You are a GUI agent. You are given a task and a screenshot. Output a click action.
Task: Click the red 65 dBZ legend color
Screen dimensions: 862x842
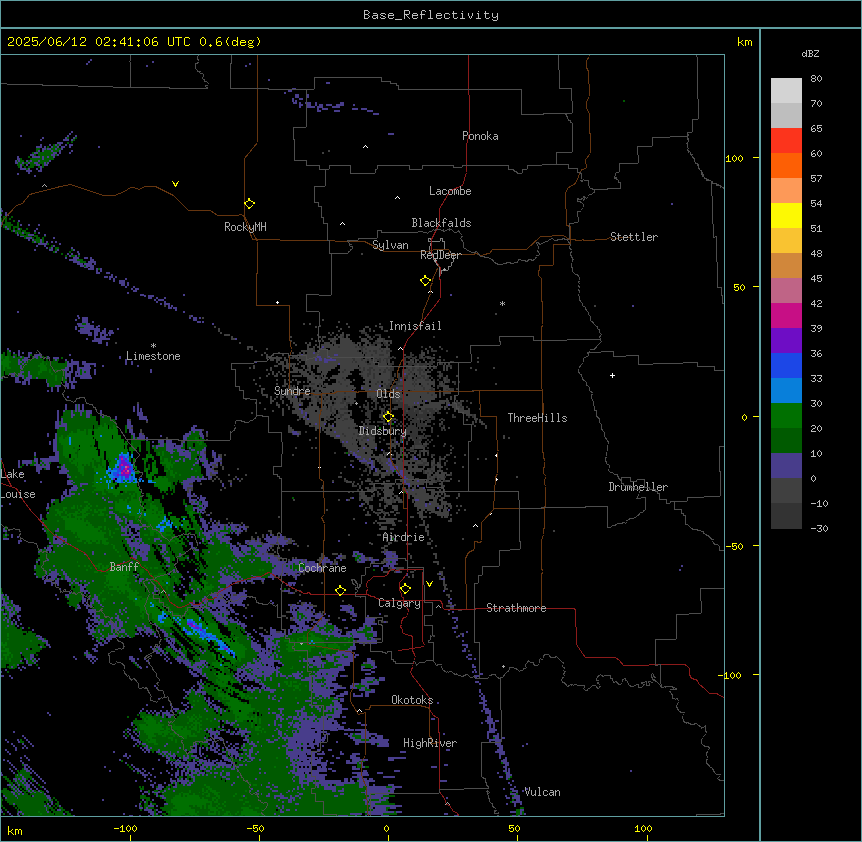point(786,140)
